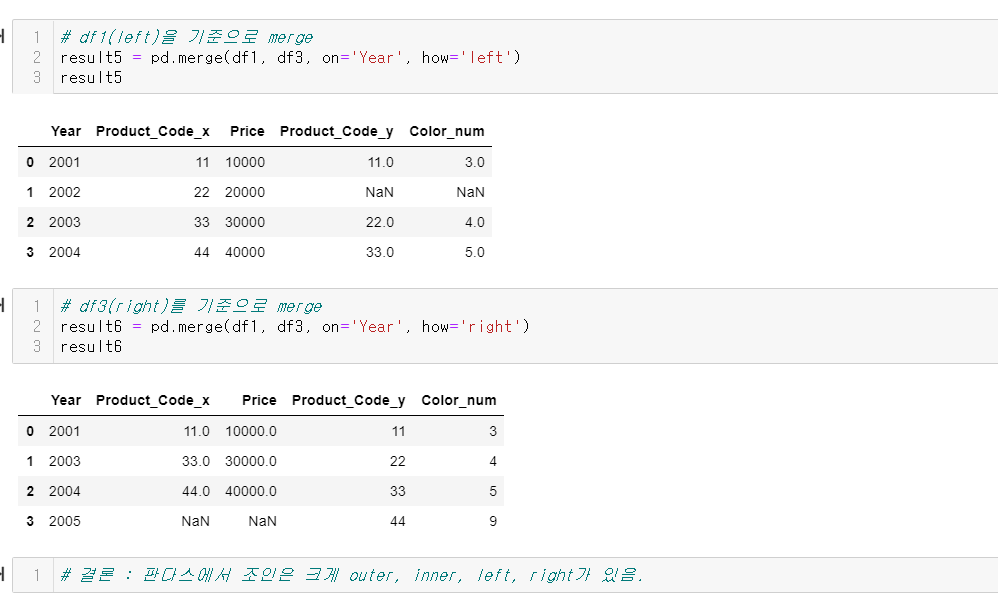This screenshot has width=998, height=603.
Task: Click Product_Code_x 22 in the 2002 row
Action: (x=202, y=192)
